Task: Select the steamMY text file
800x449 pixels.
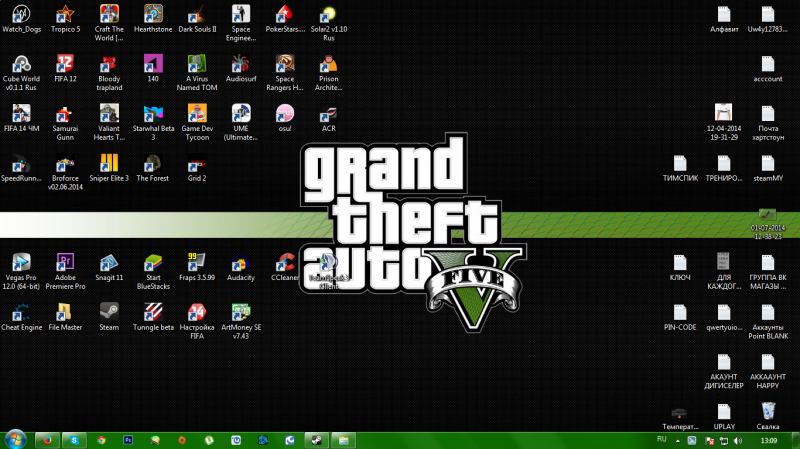Action: [x=768, y=167]
